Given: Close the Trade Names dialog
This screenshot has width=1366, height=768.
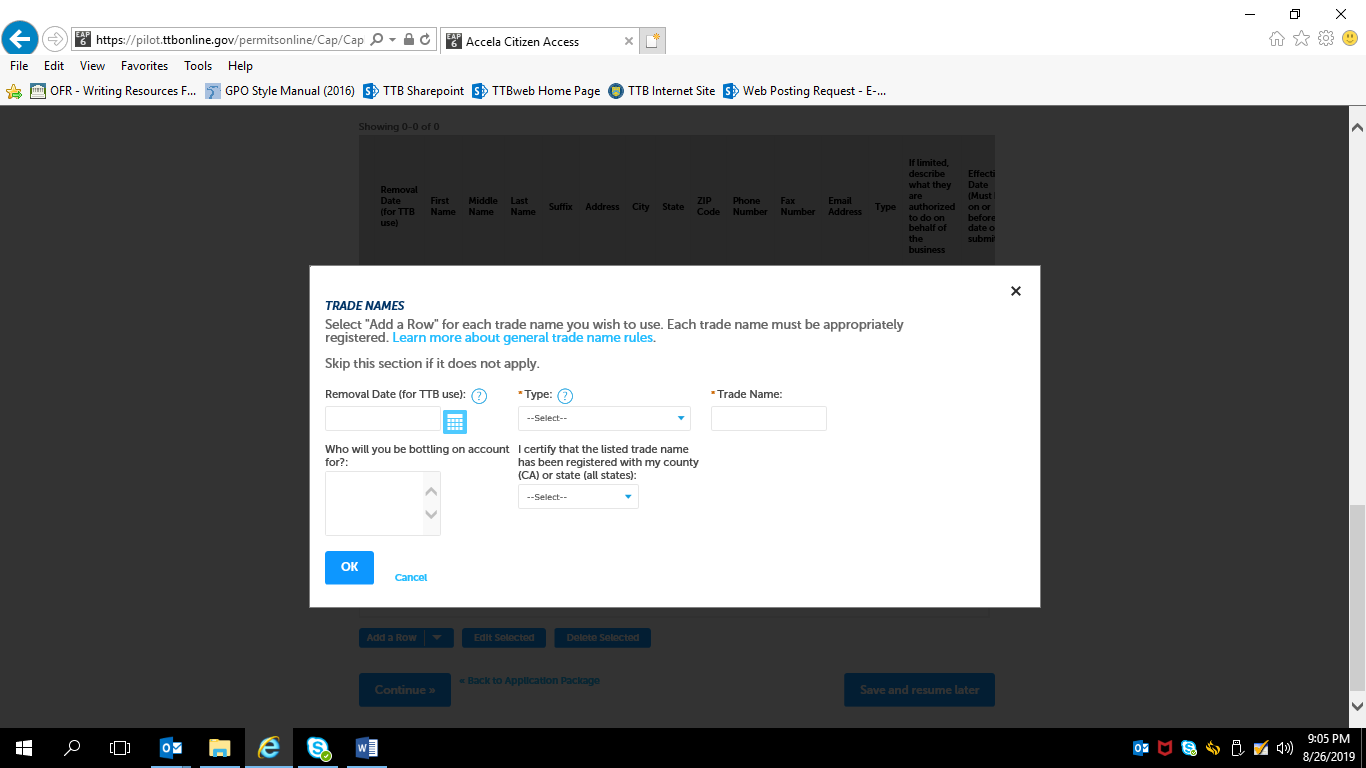Looking at the screenshot, I should [x=1016, y=291].
